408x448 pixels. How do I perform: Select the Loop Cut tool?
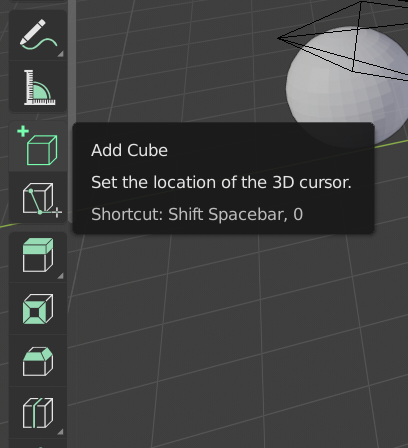[38, 413]
